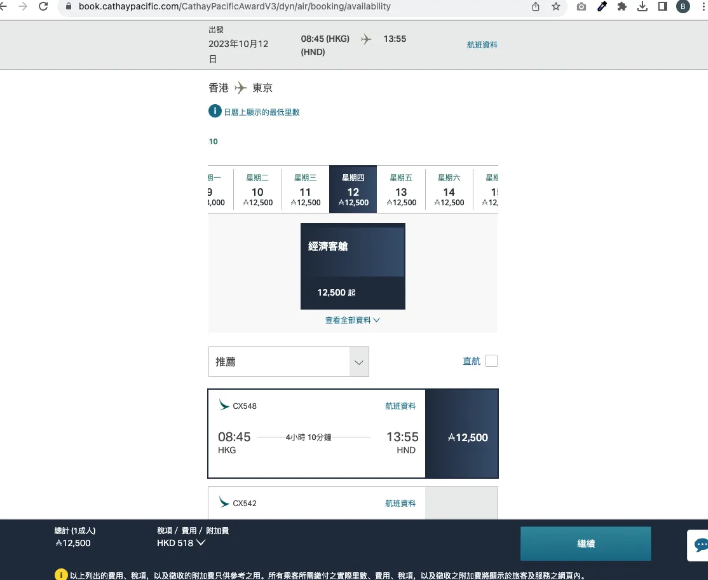Open the chat bubble widget
Viewport: 708px width, 580px height.
[699, 545]
